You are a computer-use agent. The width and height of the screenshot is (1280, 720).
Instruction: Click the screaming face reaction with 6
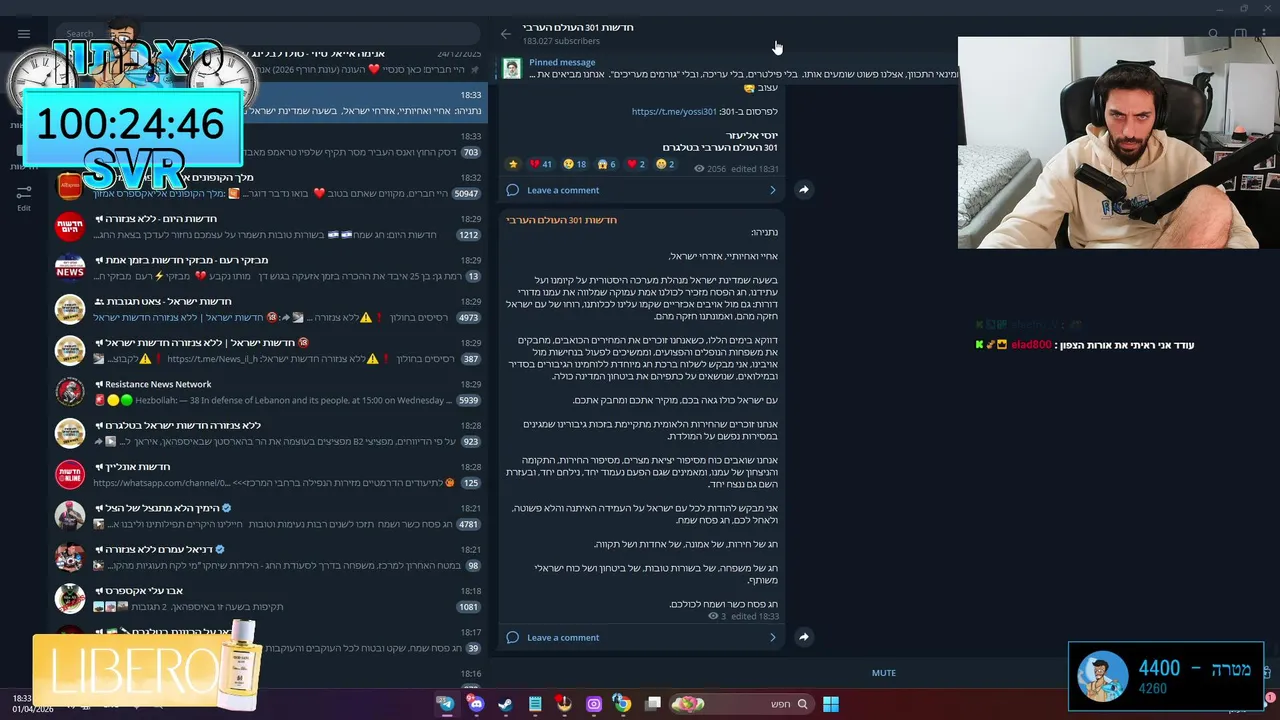[606, 164]
